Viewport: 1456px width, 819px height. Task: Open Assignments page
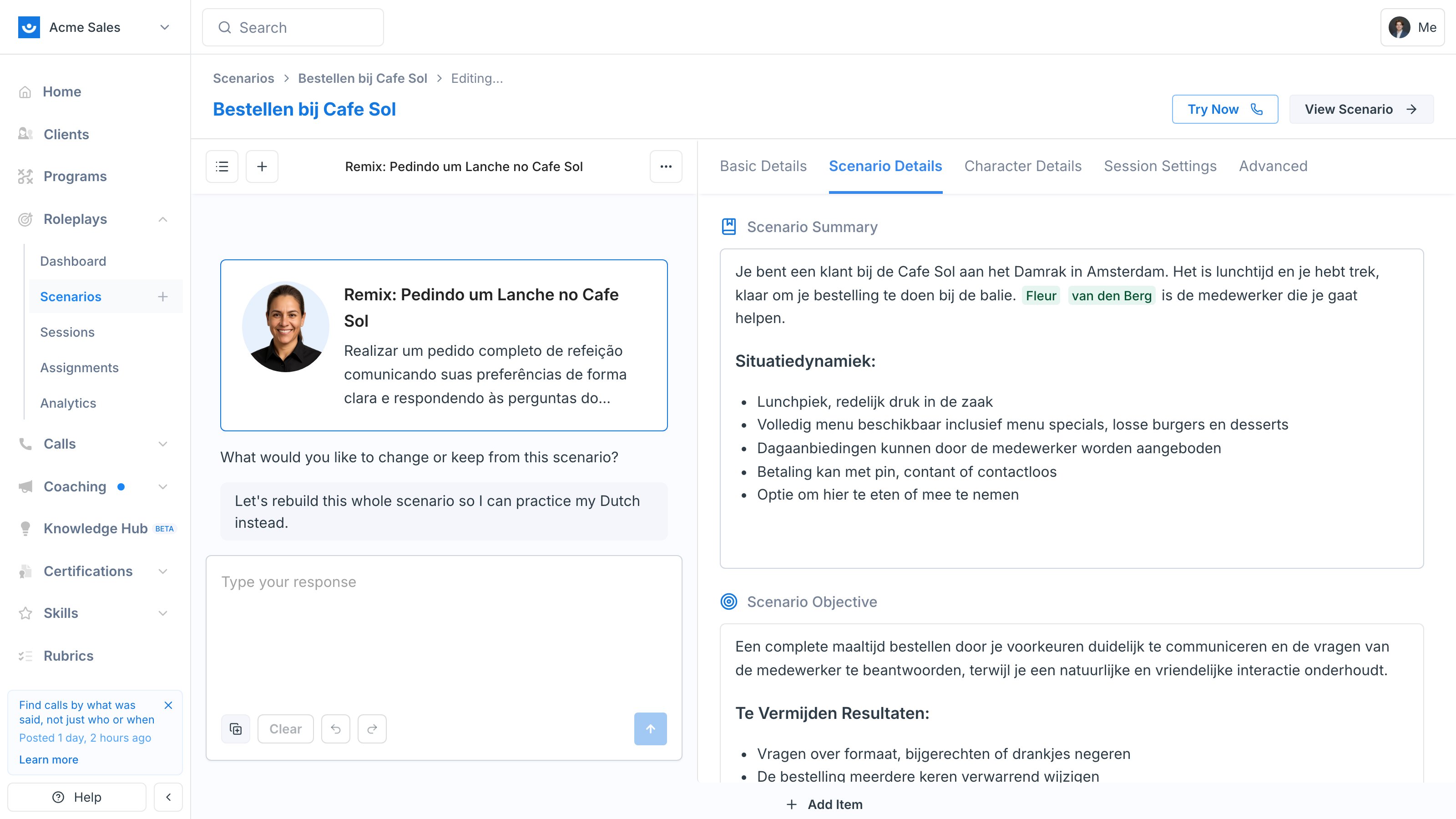click(x=79, y=368)
